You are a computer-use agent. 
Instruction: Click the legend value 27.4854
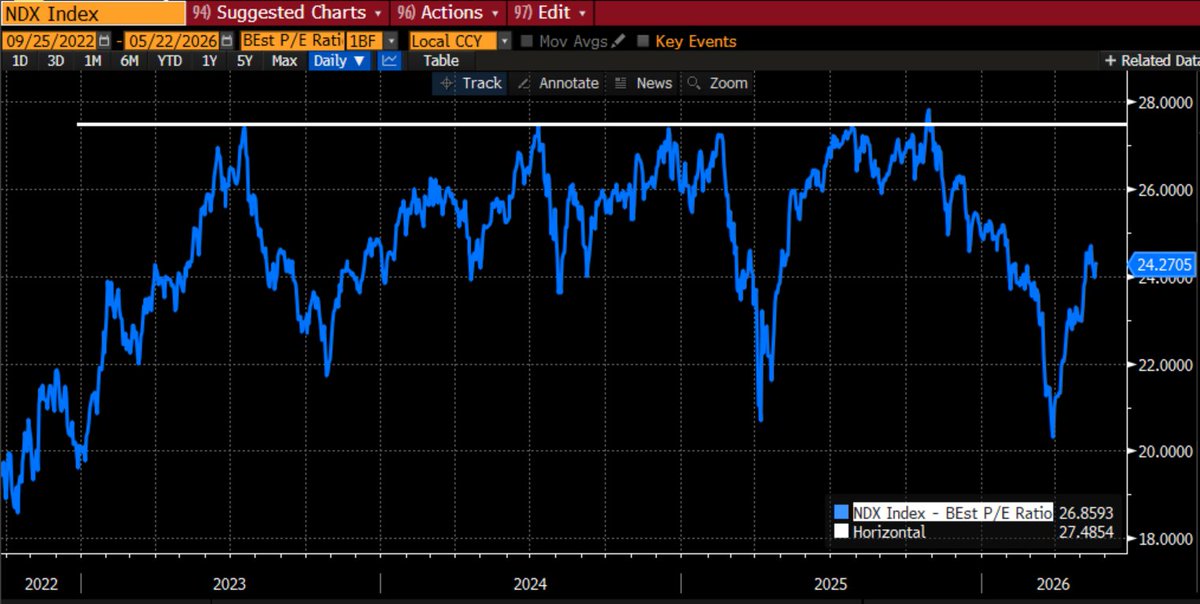coord(1085,532)
